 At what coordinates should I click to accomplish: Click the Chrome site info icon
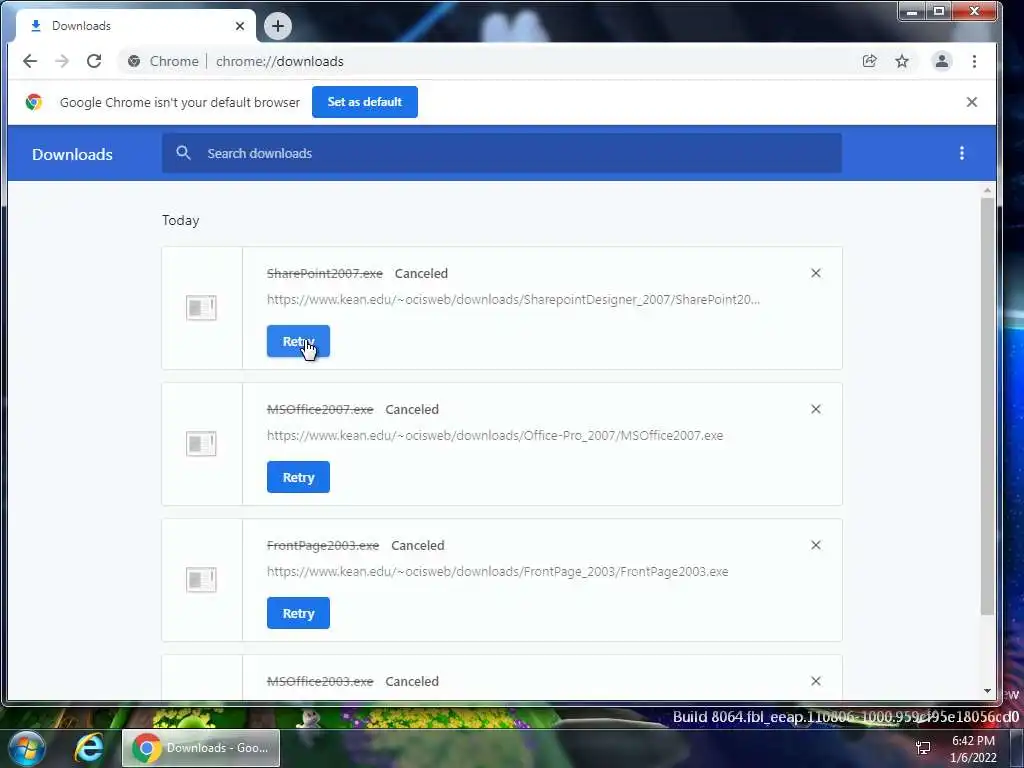click(x=134, y=61)
